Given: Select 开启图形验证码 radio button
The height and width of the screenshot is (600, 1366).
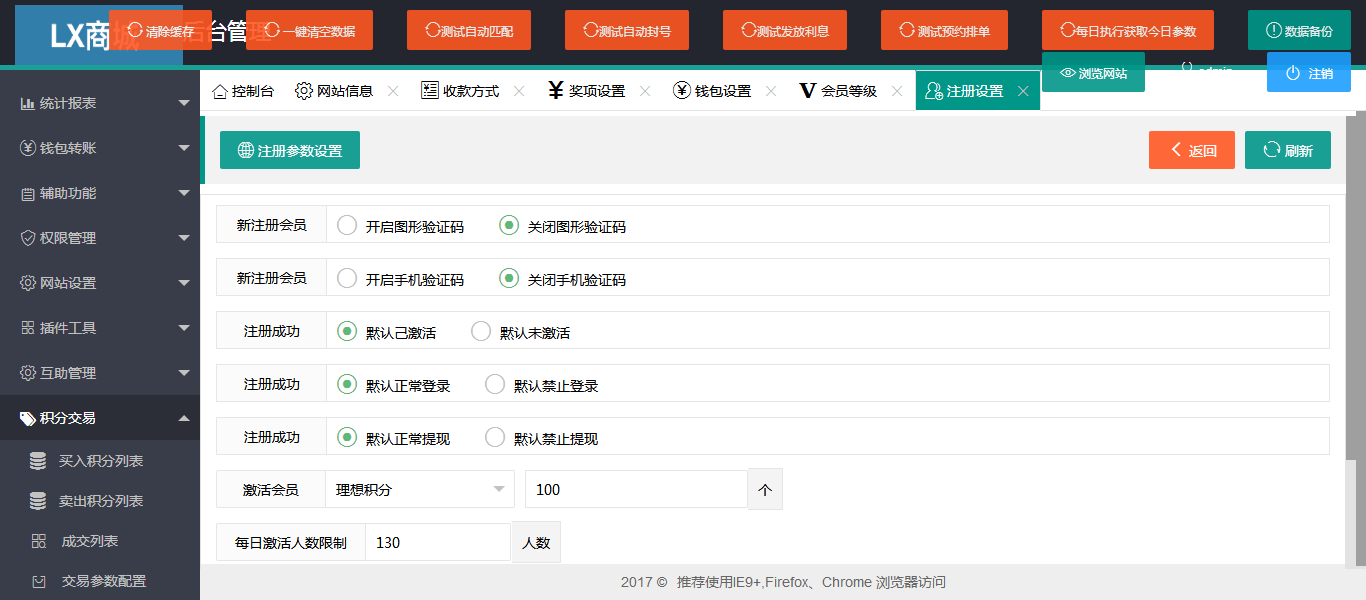Looking at the screenshot, I should tap(347, 225).
